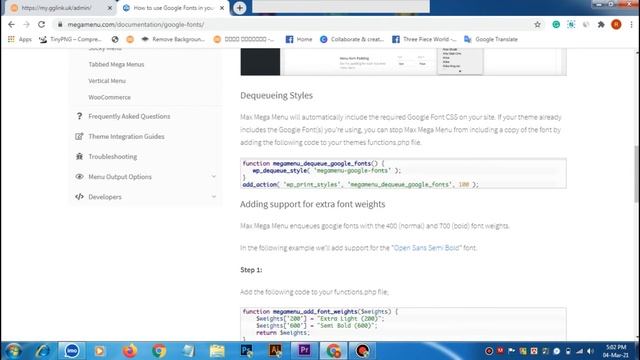Open the TinyPNG bookmark
Image resolution: width=640 pixels, height=360 pixels.
[70, 39]
